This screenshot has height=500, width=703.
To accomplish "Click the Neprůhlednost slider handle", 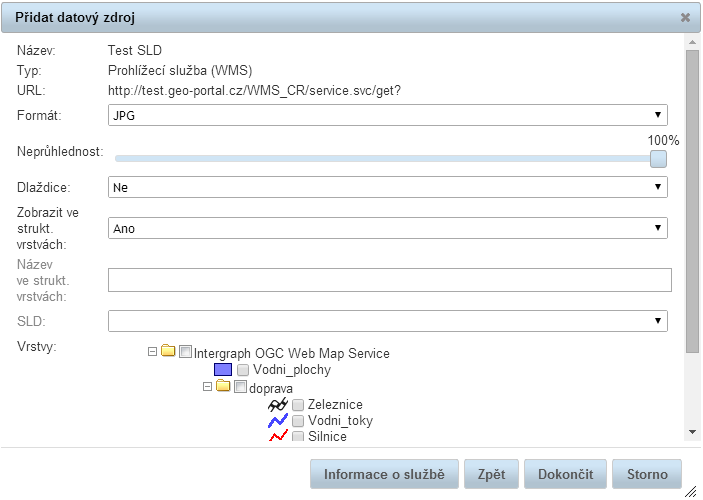I will [658, 158].
